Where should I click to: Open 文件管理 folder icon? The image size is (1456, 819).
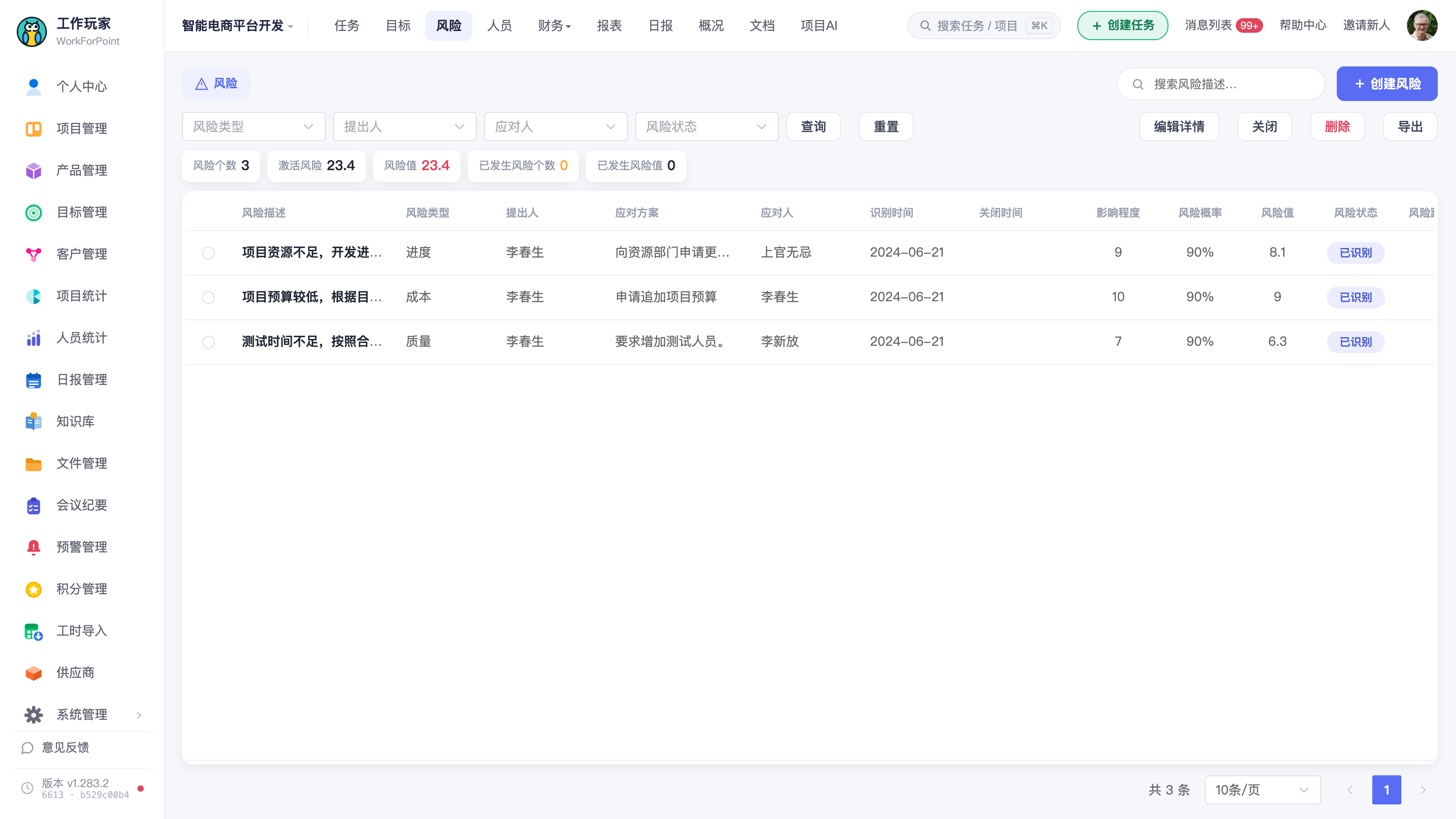[x=33, y=464]
